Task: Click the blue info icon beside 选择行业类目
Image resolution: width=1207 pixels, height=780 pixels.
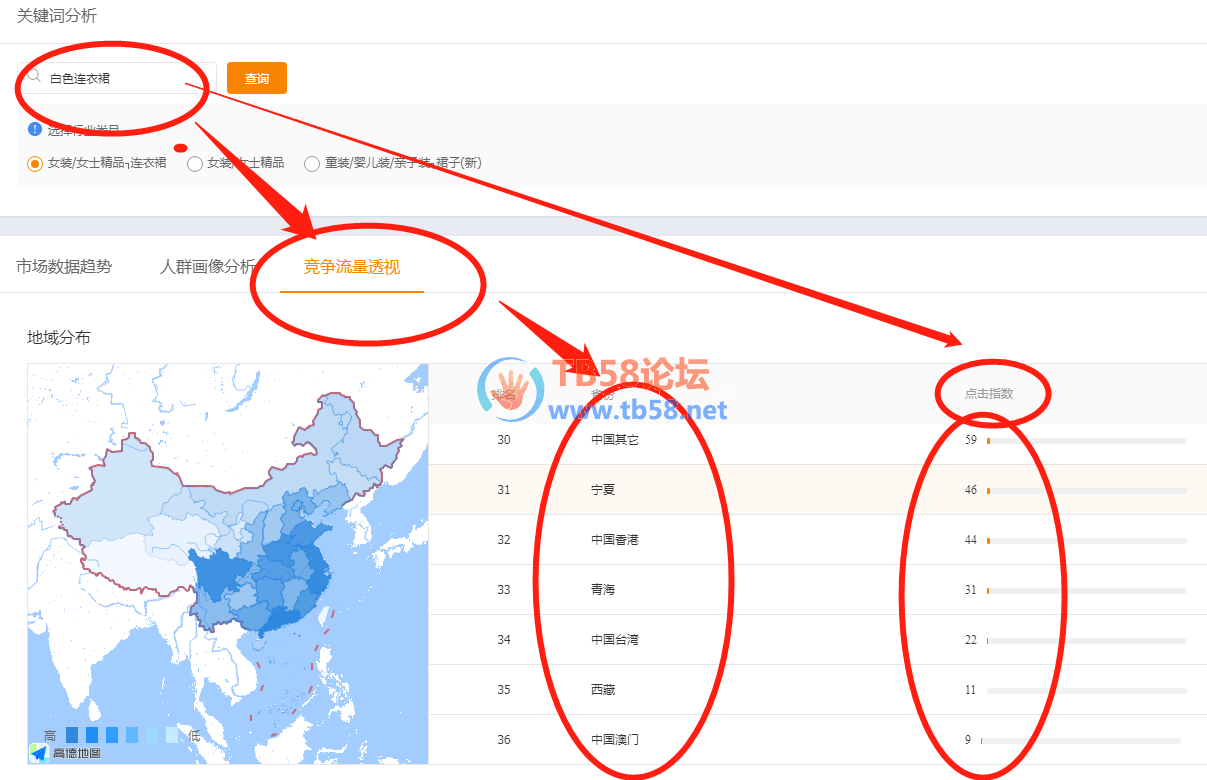Action: [35, 129]
